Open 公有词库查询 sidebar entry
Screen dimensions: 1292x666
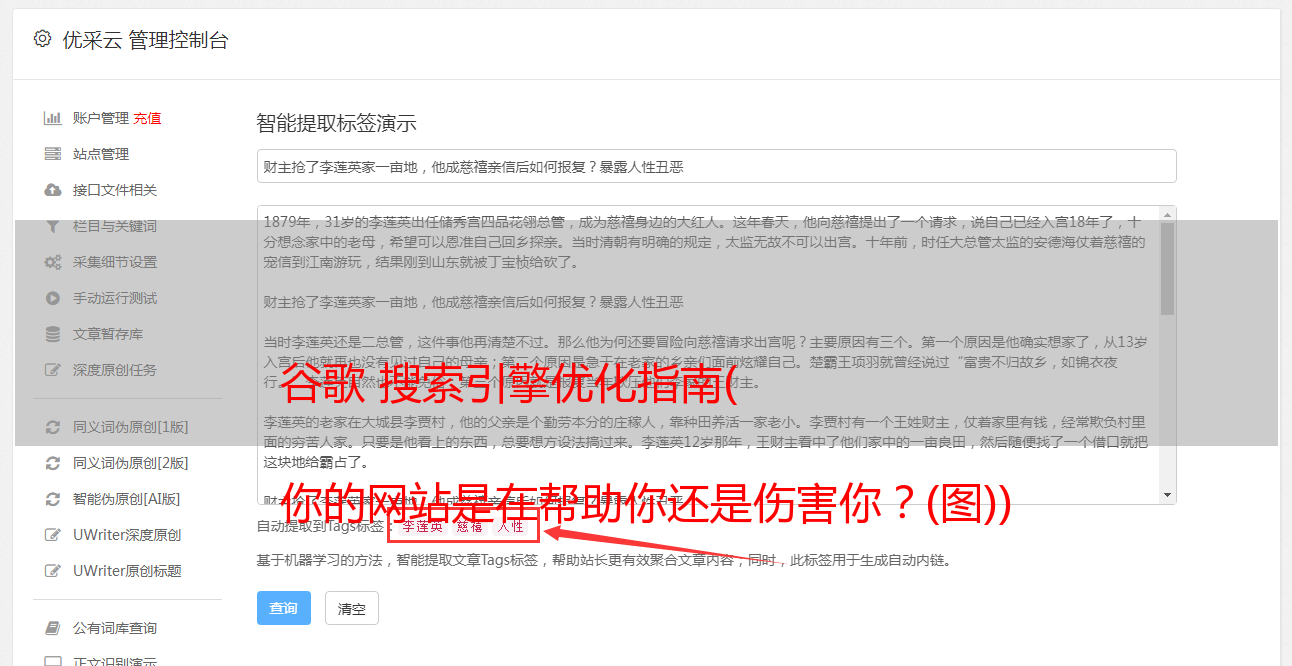tap(115, 628)
